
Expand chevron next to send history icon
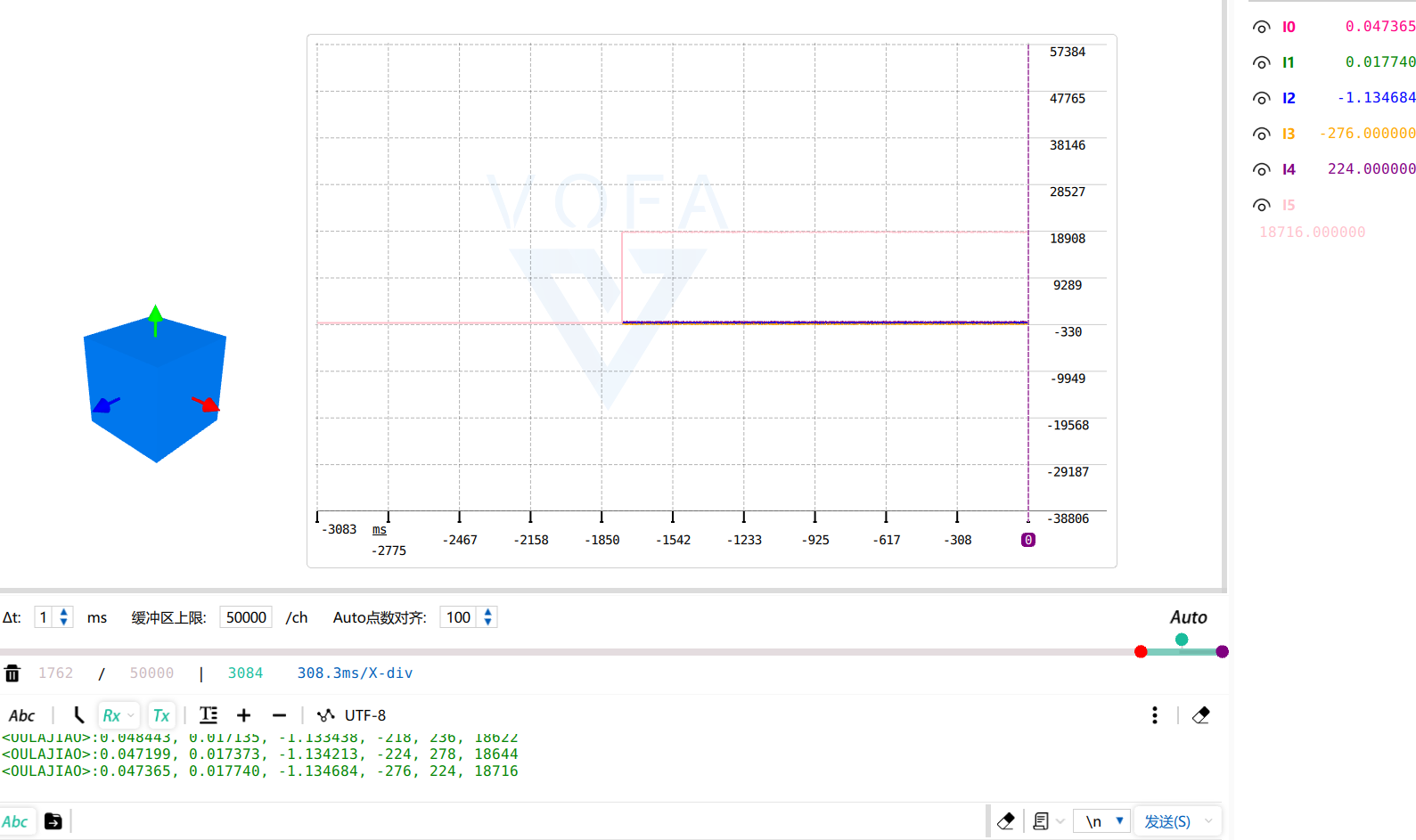(x=1060, y=821)
